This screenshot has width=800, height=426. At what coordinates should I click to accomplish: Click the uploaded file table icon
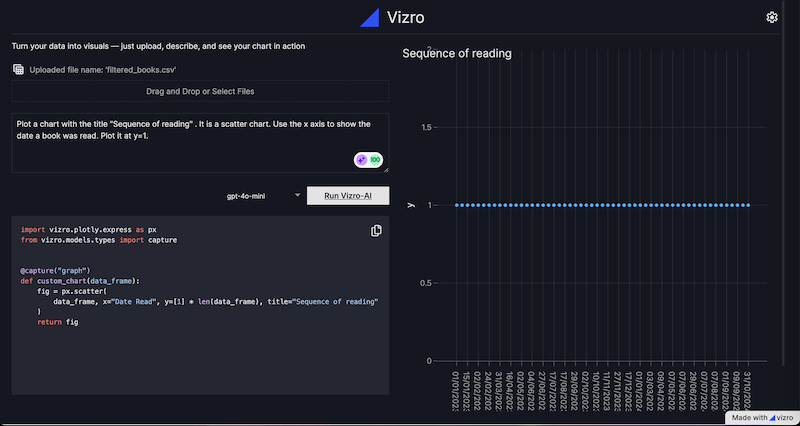(x=18, y=69)
